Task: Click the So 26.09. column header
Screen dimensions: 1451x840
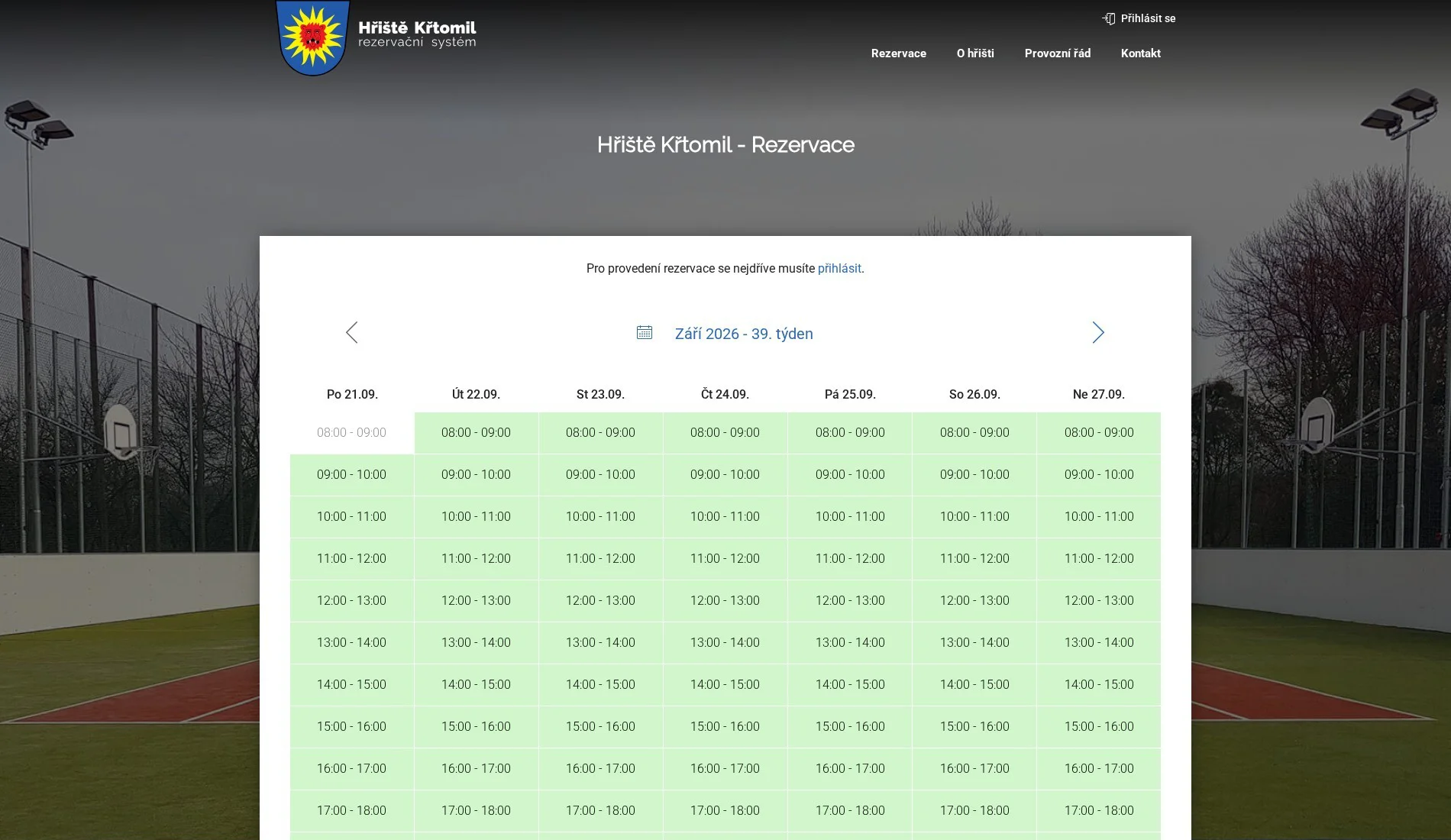Action: [974, 395]
